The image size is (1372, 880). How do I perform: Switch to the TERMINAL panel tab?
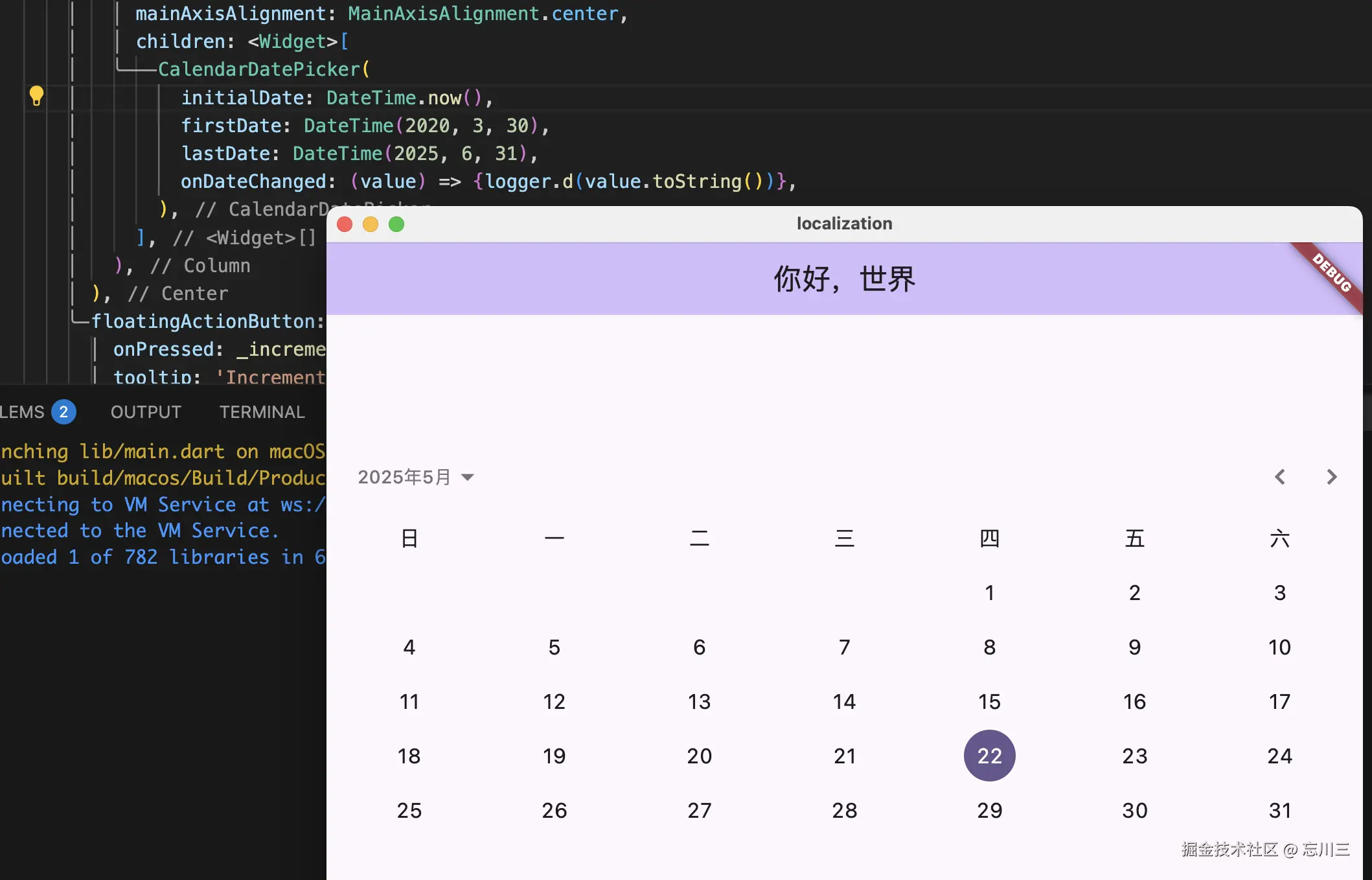[x=262, y=412]
